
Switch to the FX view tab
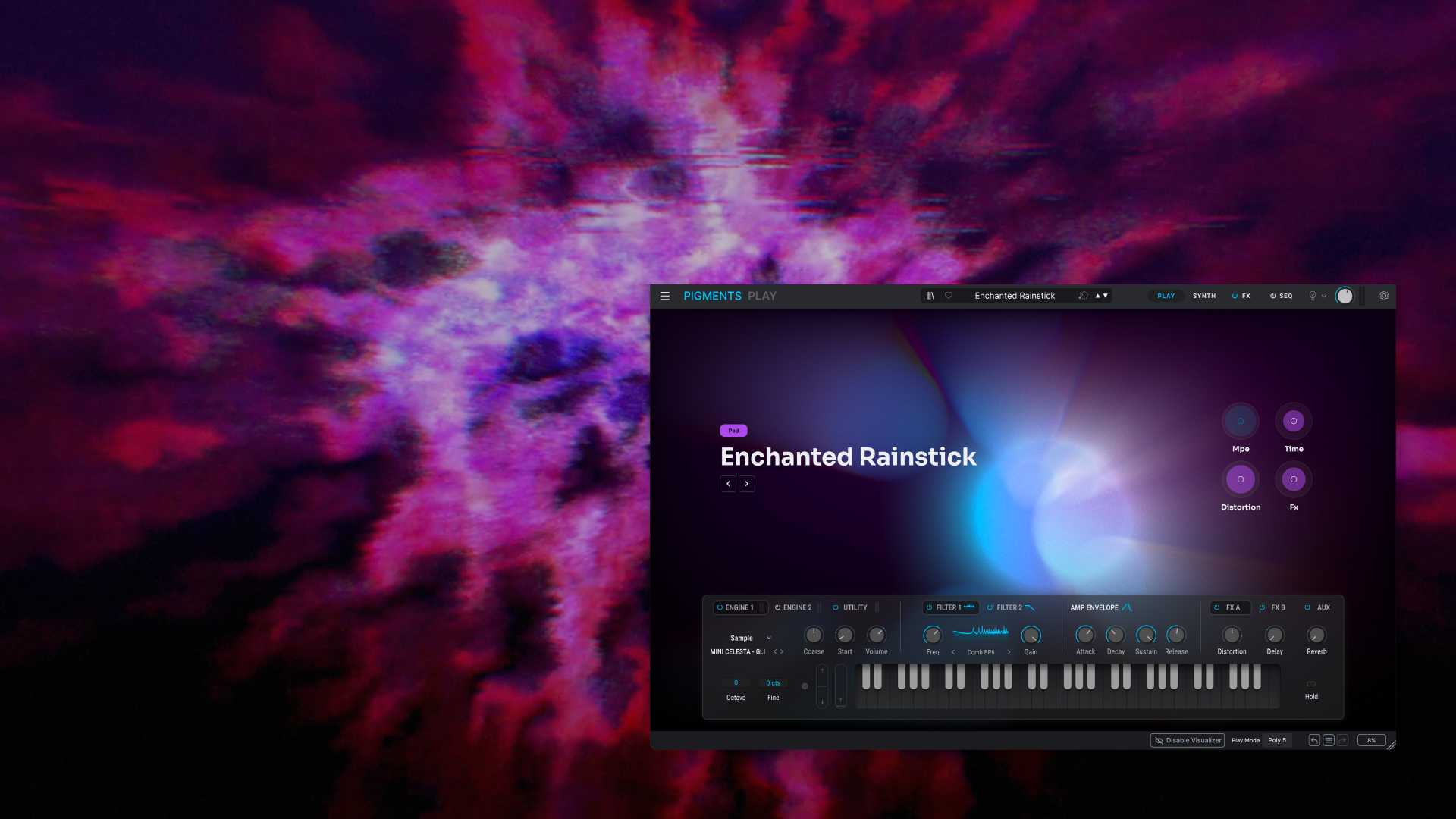pyautogui.click(x=1246, y=296)
